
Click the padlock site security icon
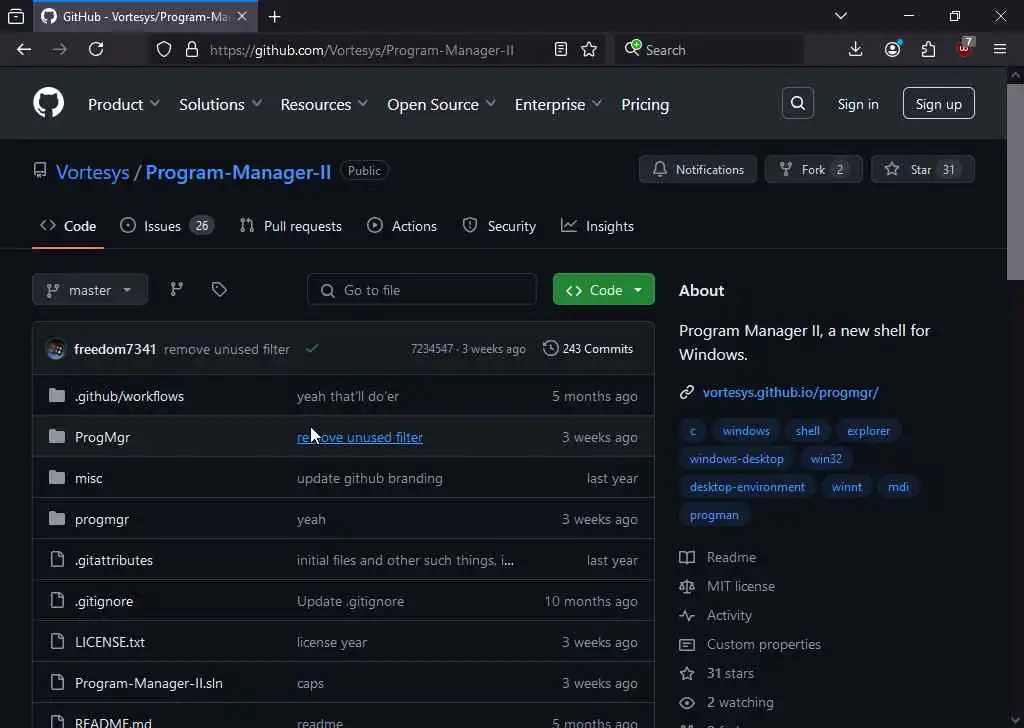pyautogui.click(x=192, y=49)
